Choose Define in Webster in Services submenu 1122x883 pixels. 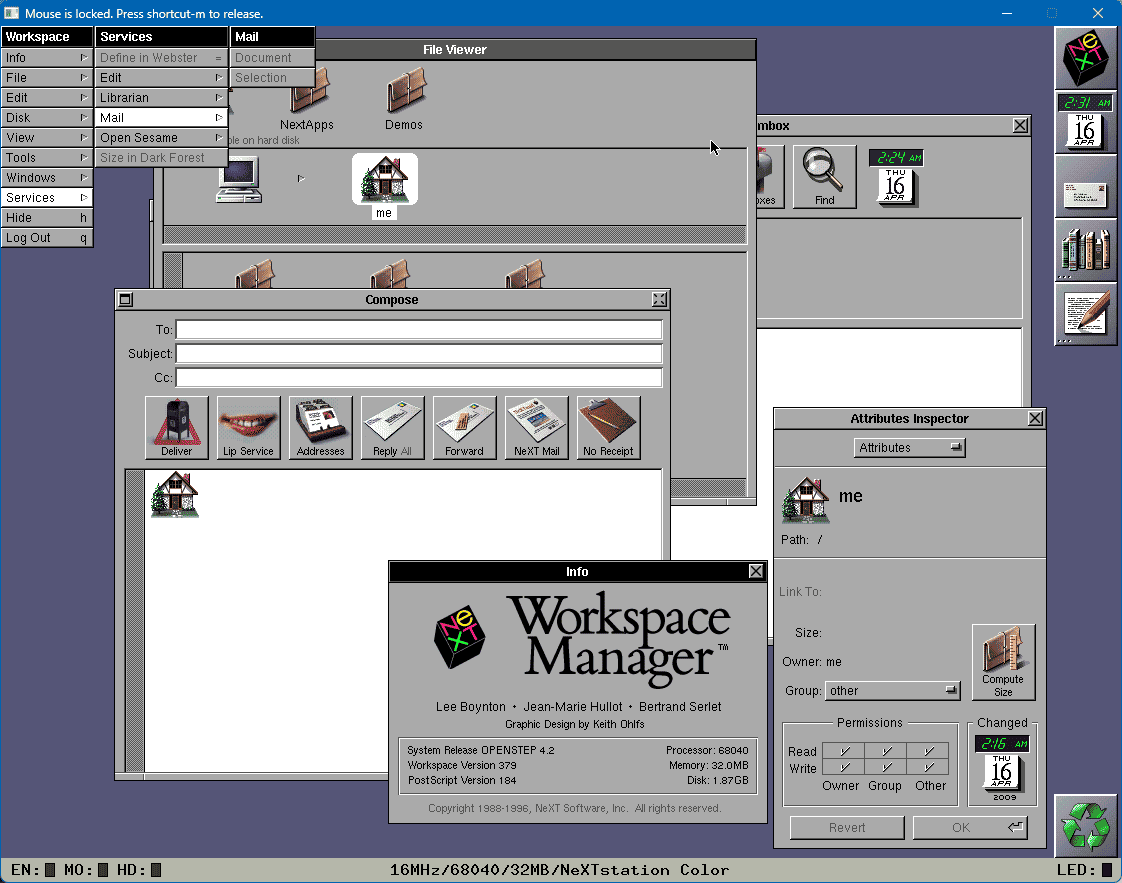point(161,57)
